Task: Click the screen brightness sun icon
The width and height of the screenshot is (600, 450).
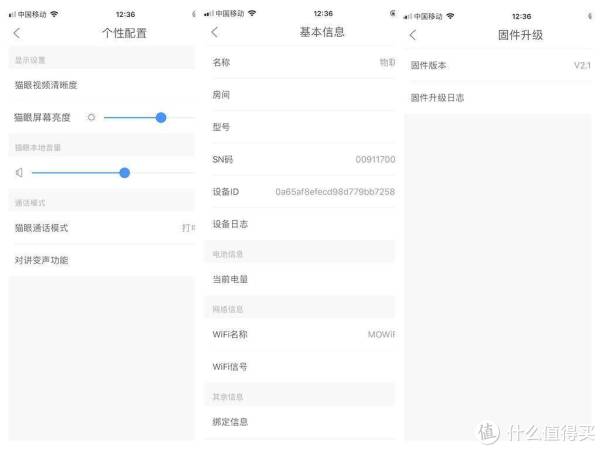Action: [x=91, y=117]
